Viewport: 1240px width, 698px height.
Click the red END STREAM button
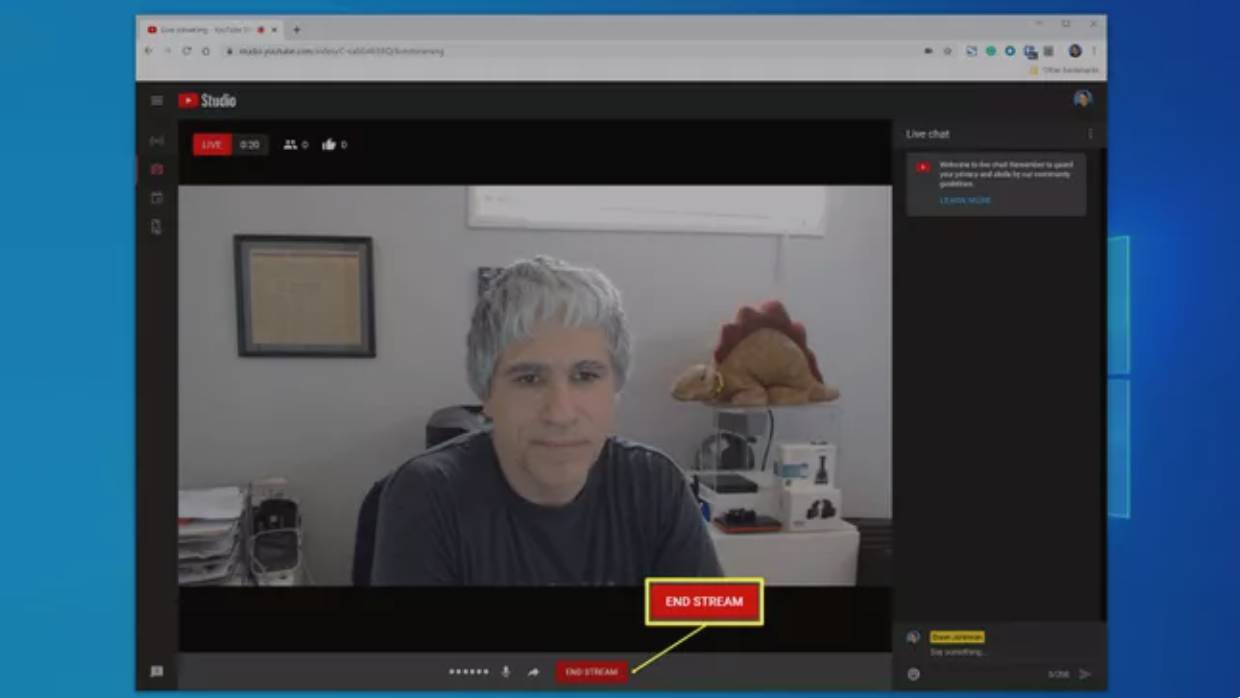(592, 672)
